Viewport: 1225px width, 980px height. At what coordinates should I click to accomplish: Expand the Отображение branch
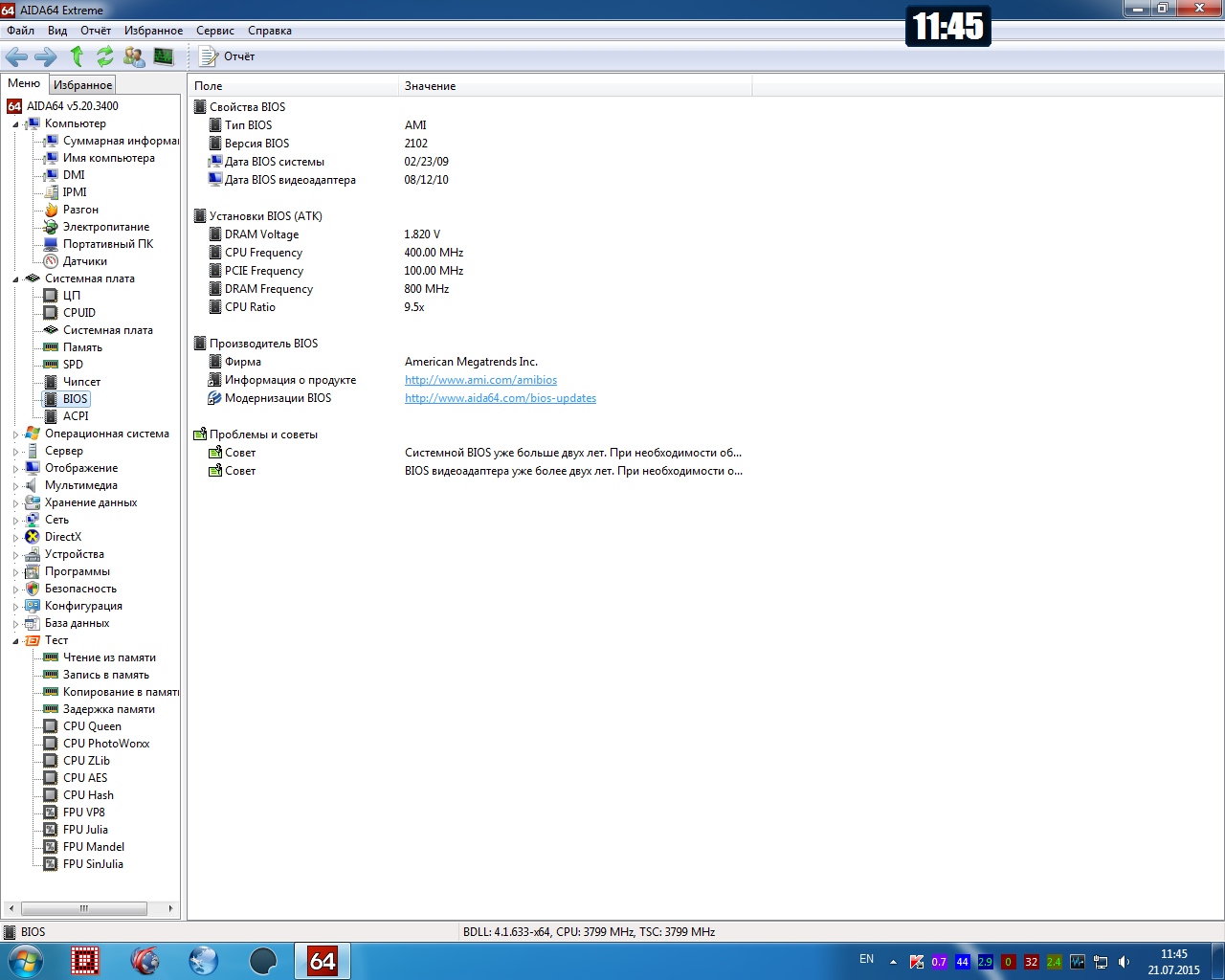point(15,469)
